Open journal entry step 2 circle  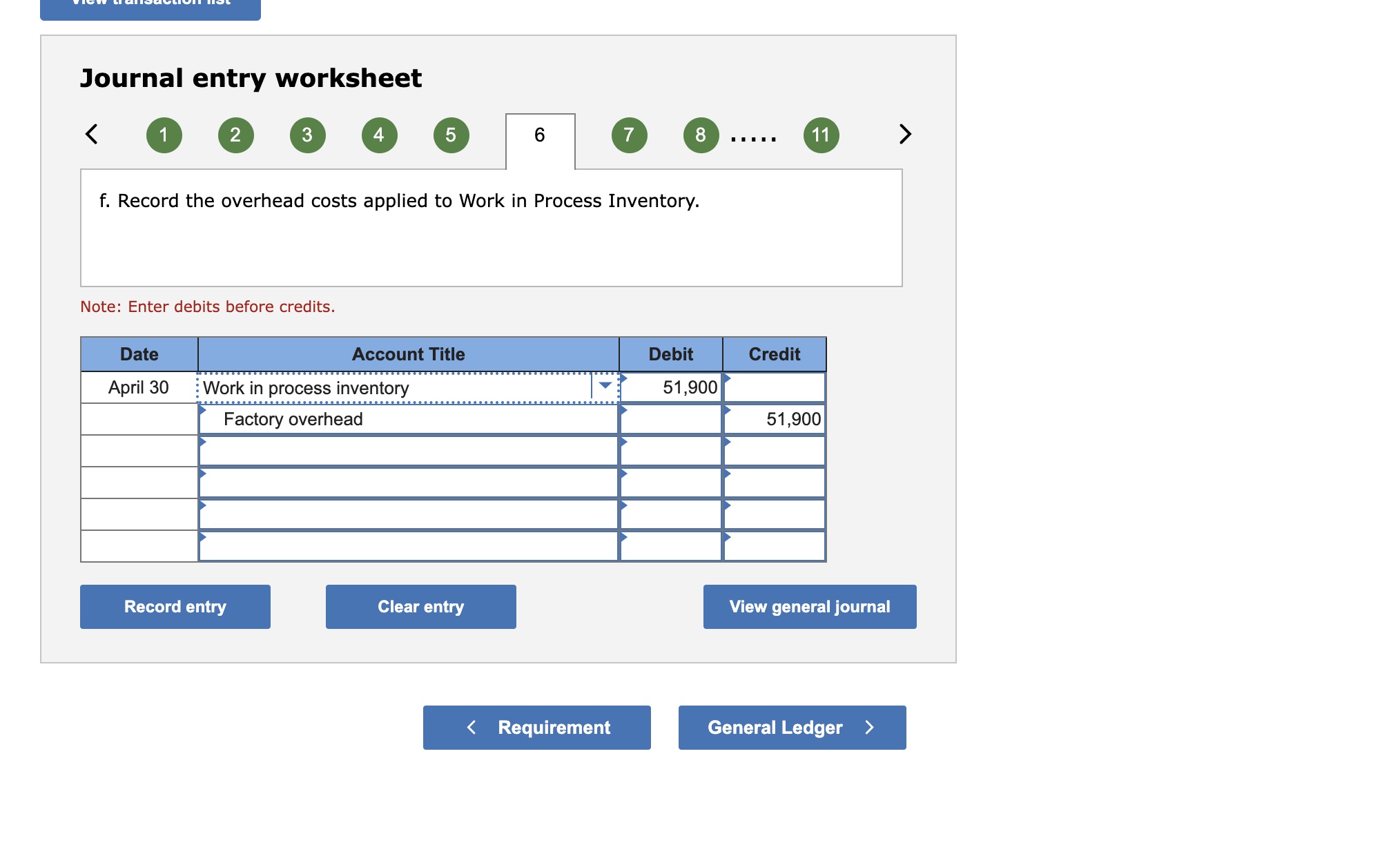[x=235, y=135]
